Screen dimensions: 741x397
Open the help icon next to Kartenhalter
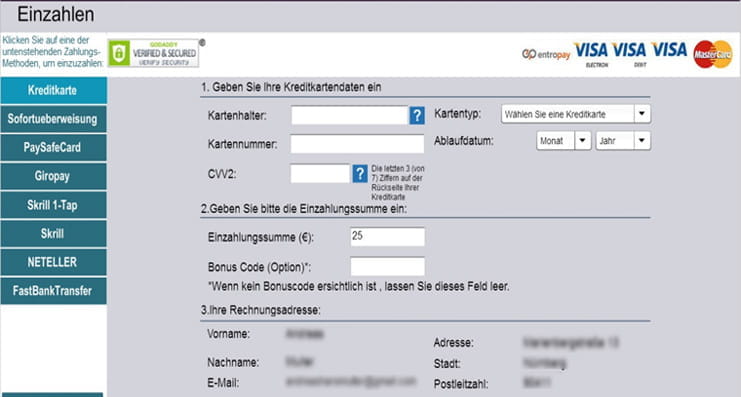tap(417, 115)
